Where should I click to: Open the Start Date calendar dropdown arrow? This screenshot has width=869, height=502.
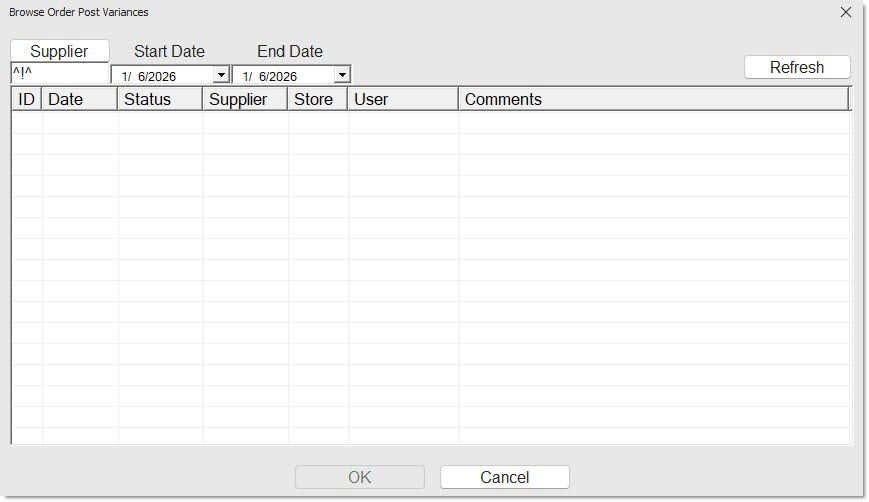pyautogui.click(x=221, y=75)
